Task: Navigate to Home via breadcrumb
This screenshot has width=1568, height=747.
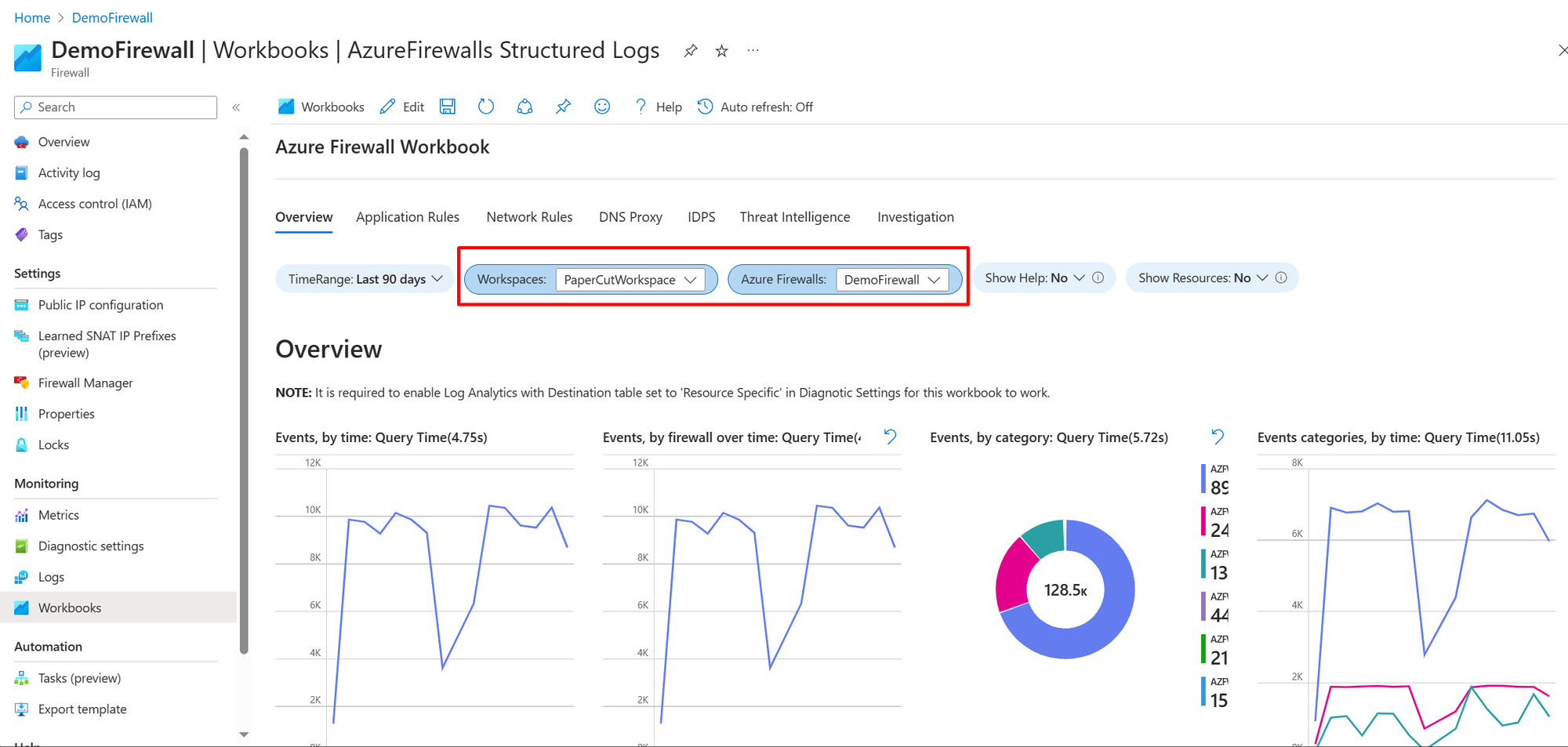Action: click(x=31, y=17)
